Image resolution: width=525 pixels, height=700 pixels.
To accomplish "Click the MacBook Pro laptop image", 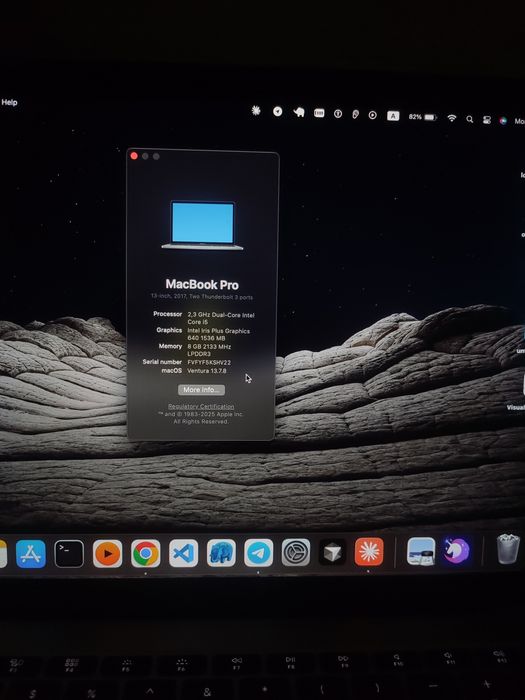I will [x=202, y=225].
